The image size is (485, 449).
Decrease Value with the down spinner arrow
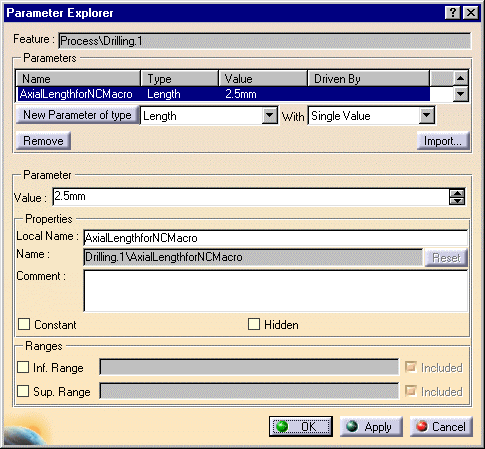[x=457, y=201]
